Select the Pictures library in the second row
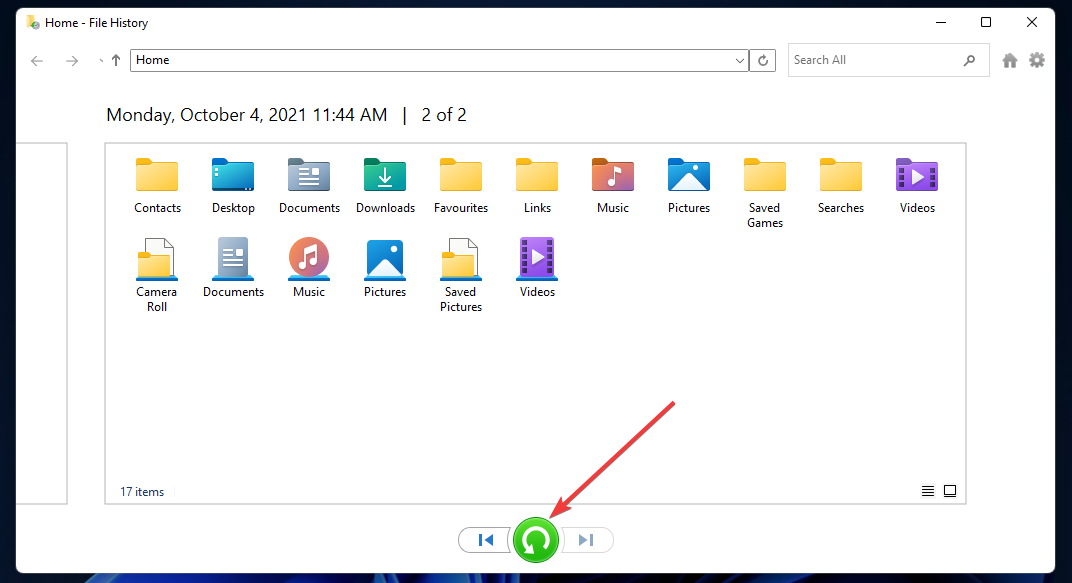Image resolution: width=1072 pixels, height=583 pixels. 385,268
